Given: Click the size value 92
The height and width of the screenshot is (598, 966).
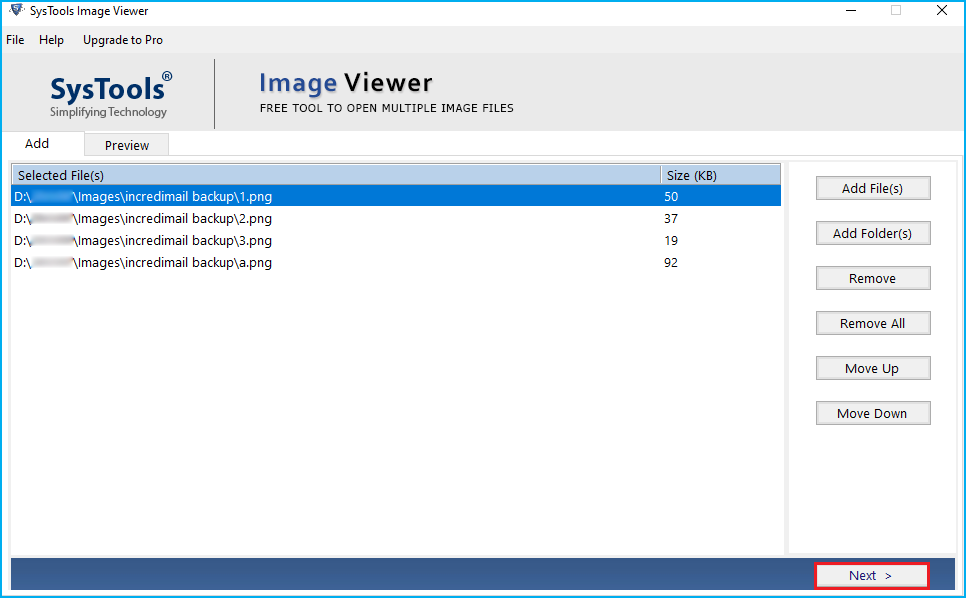Looking at the screenshot, I should click(671, 263).
